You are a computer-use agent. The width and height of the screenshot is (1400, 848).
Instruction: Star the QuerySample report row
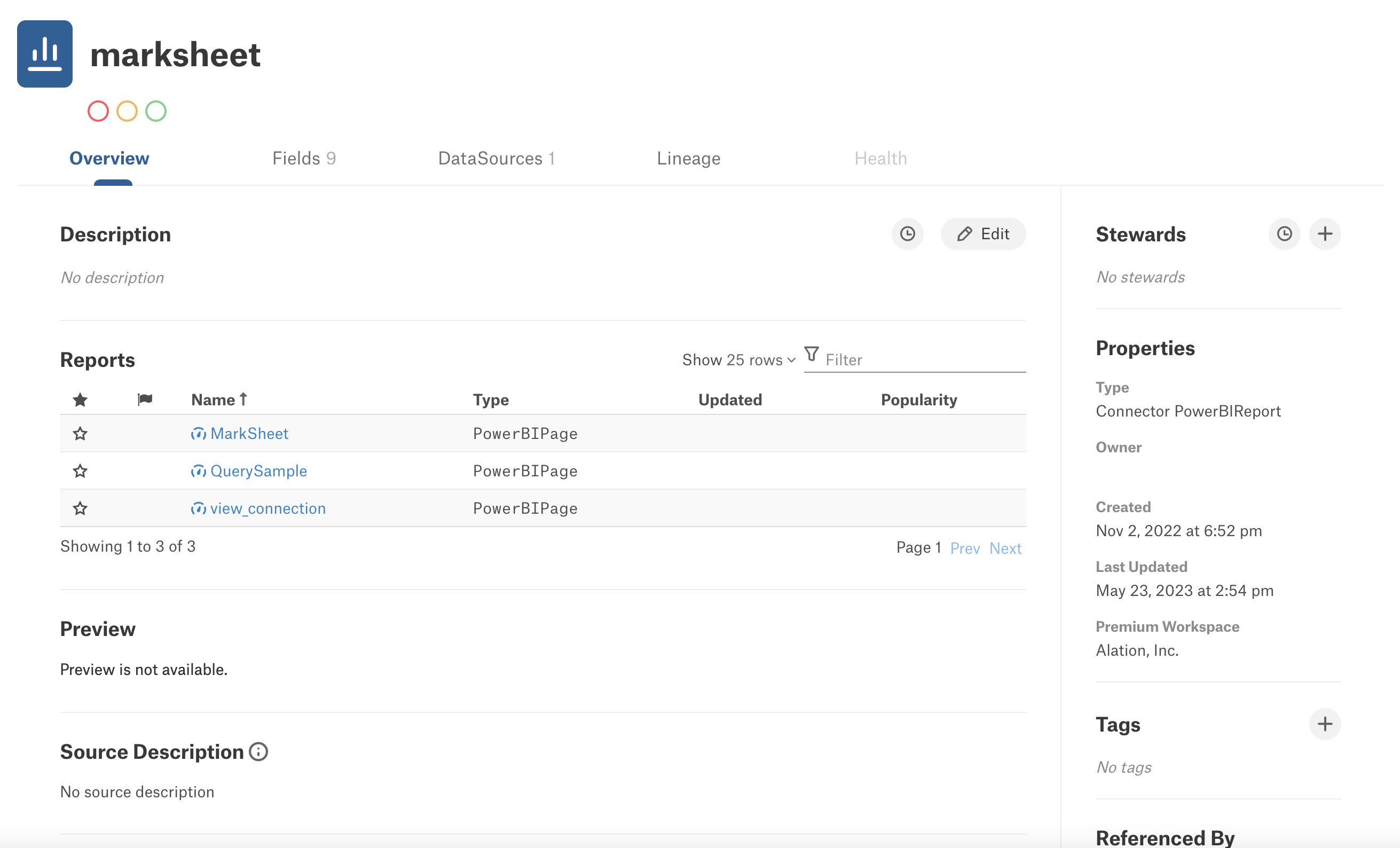click(x=80, y=470)
